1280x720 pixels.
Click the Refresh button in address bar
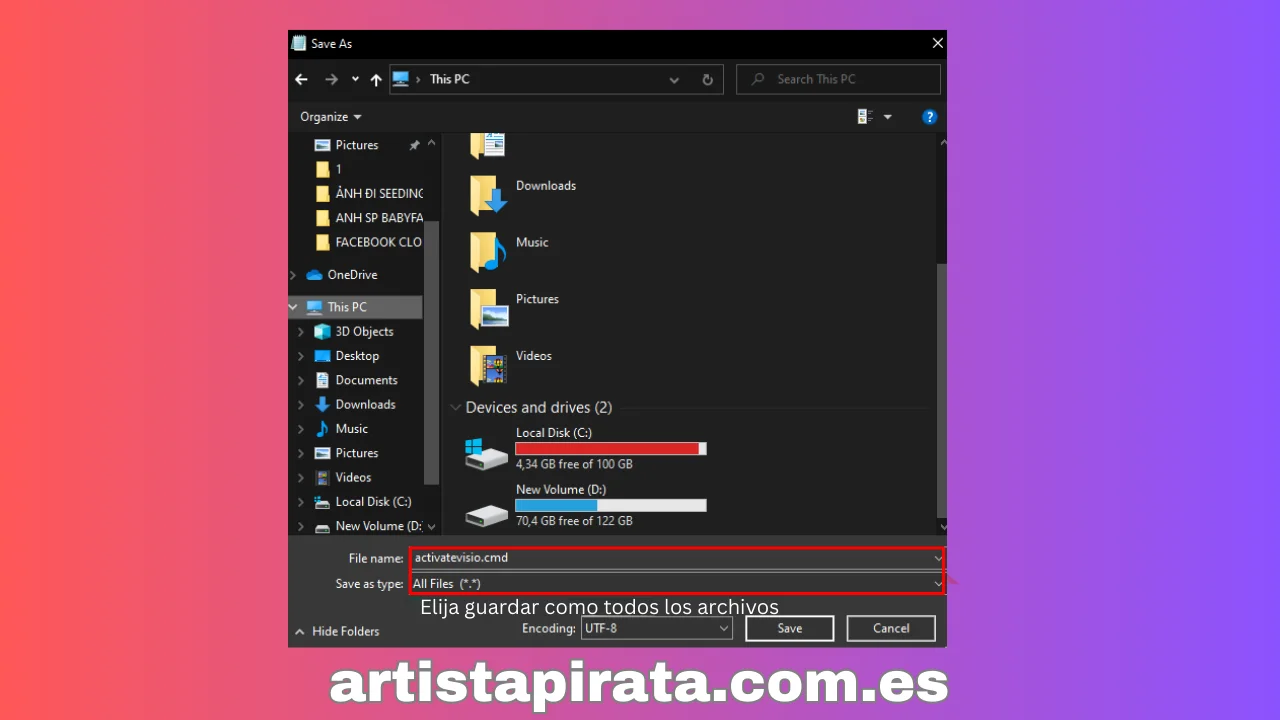click(x=707, y=80)
